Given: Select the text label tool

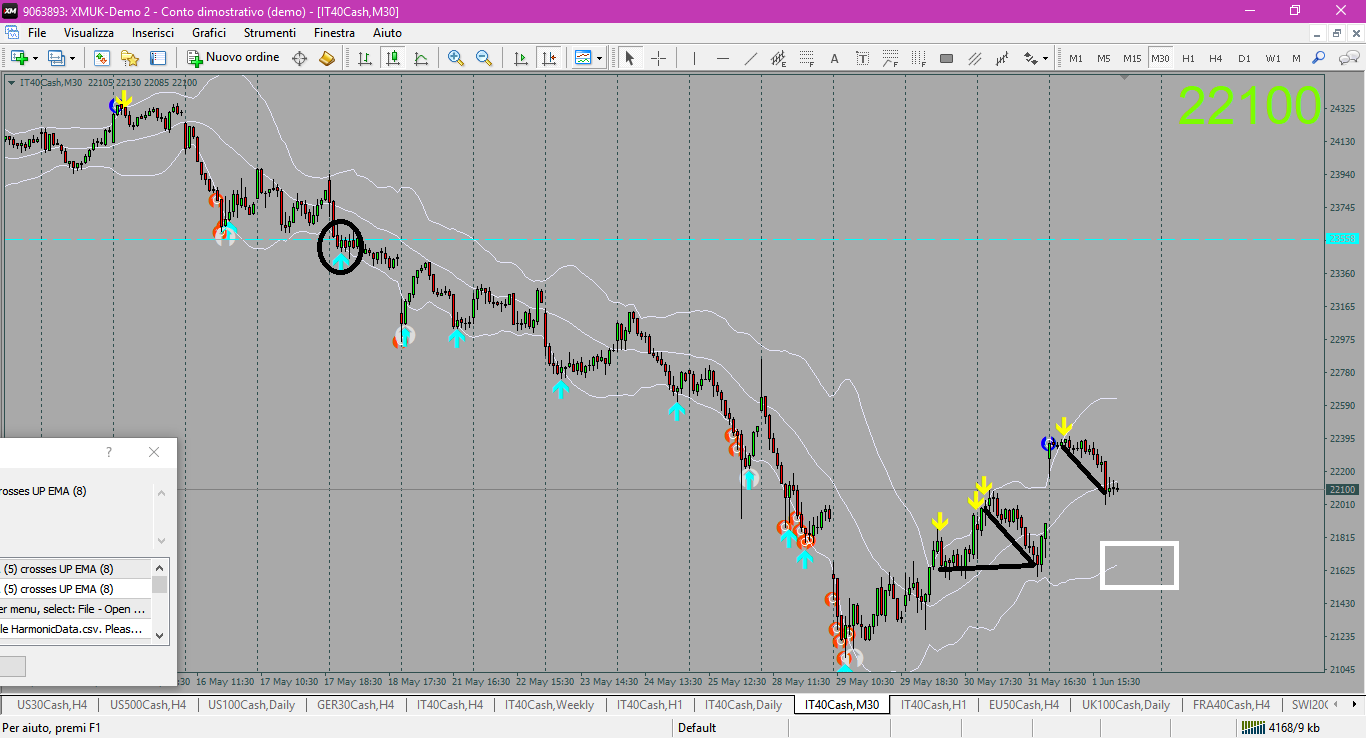Looking at the screenshot, I should pyautogui.click(x=863, y=58).
